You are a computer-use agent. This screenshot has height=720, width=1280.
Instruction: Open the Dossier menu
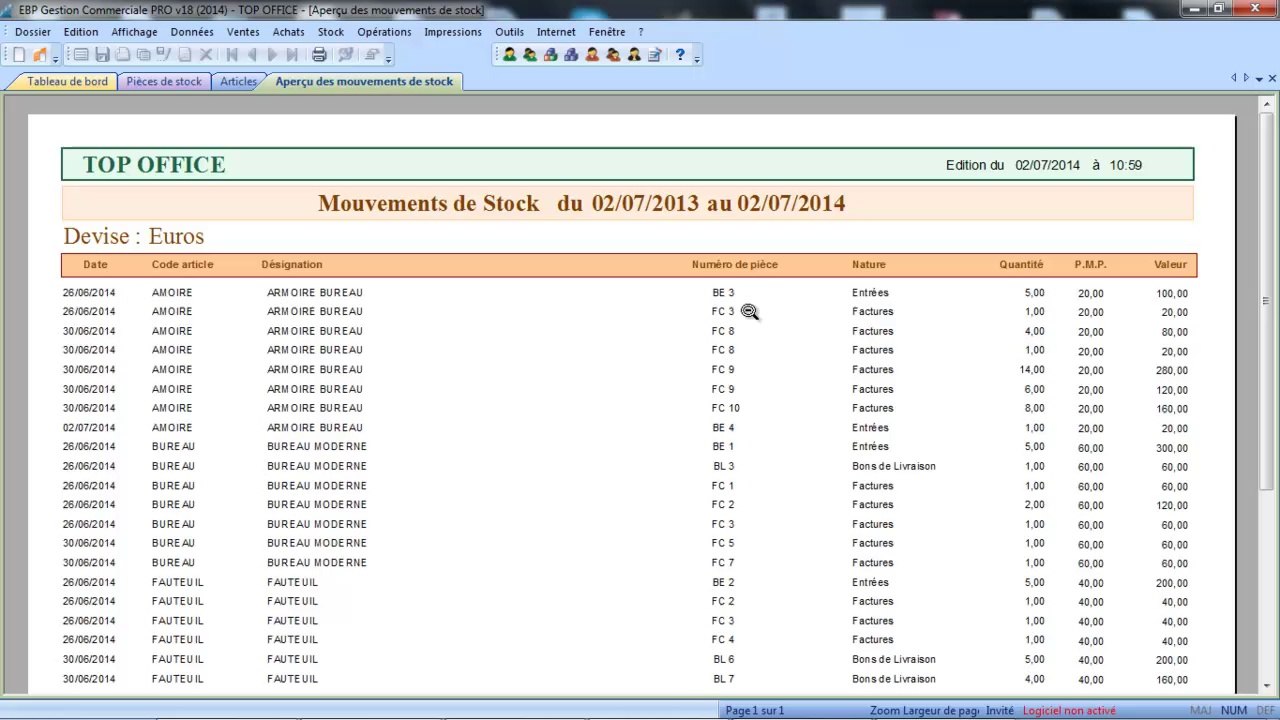pos(33,32)
